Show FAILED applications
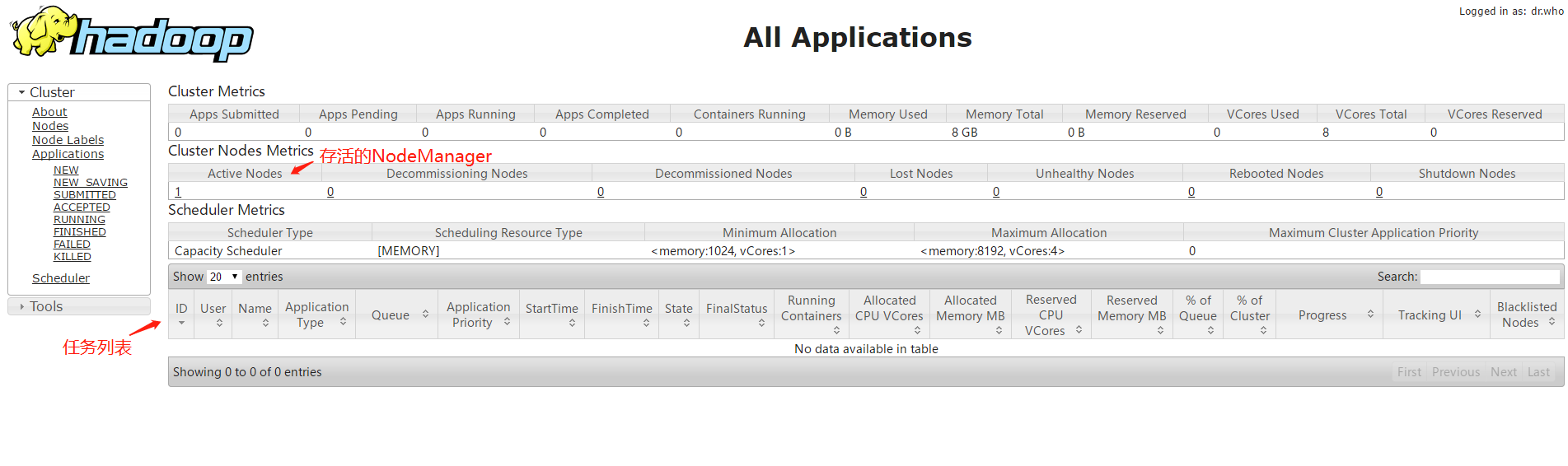The width and height of the screenshot is (1568, 466). [72, 245]
